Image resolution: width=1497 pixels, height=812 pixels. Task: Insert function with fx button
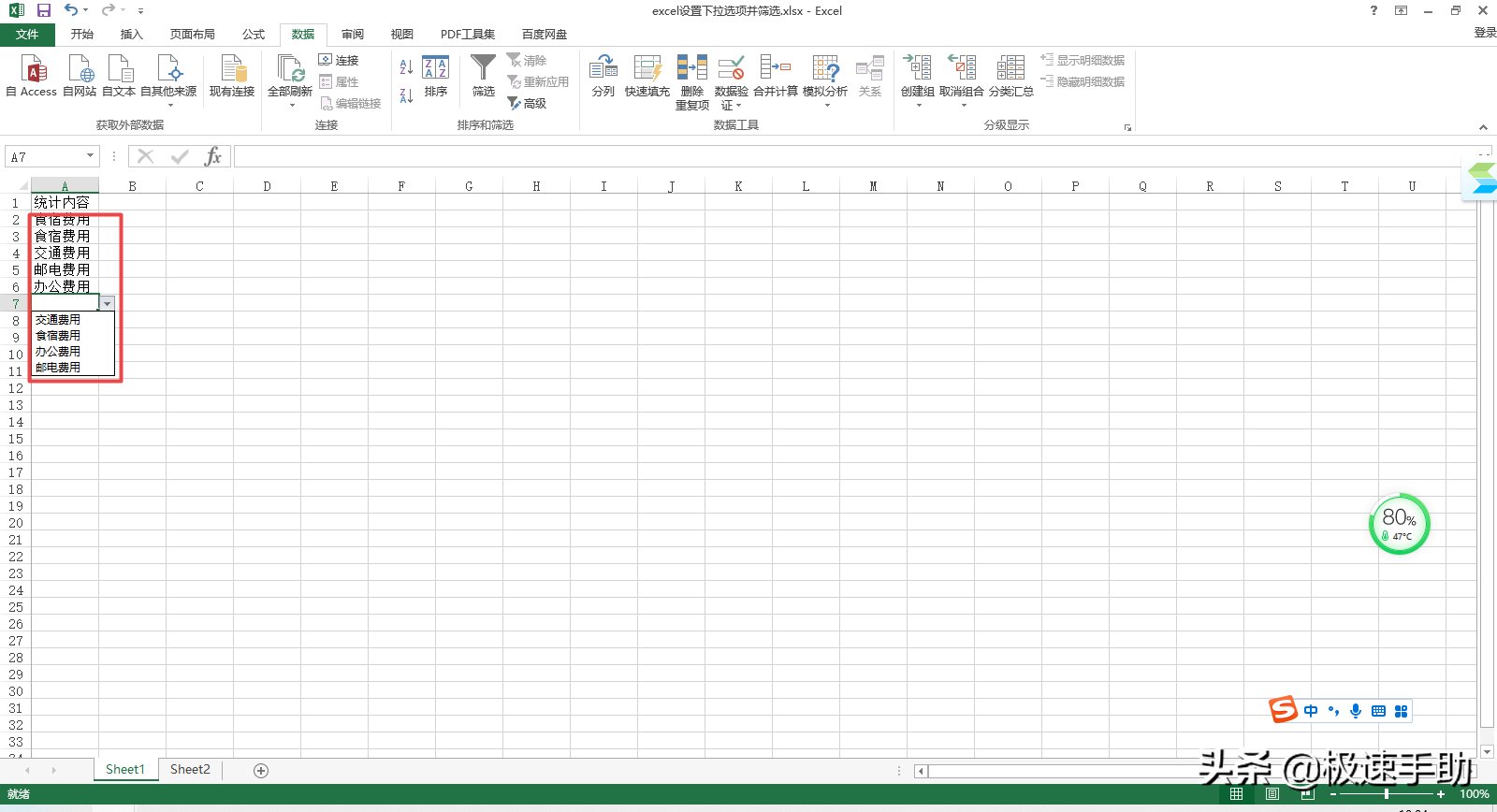tap(213, 156)
